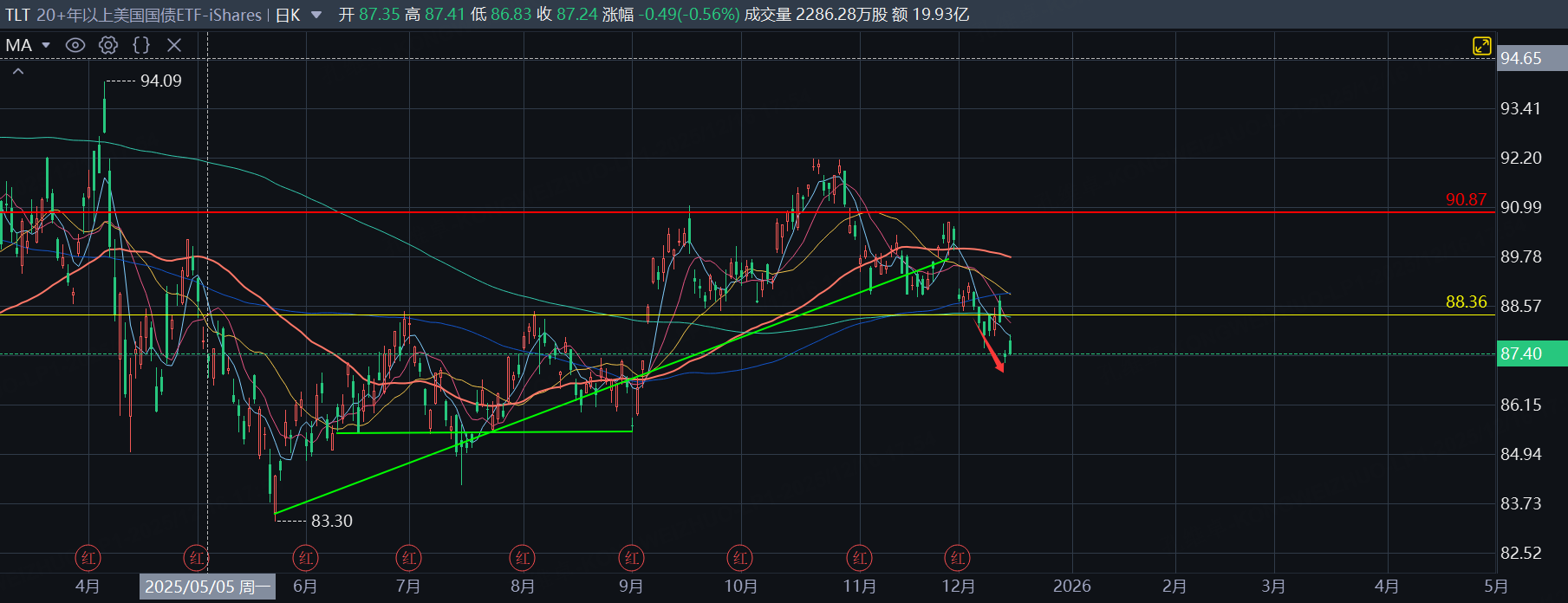Viewport: 1568px width, 603px height.
Task: Click the 94.65 crosshair price tag
Action: click(x=1532, y=58)
